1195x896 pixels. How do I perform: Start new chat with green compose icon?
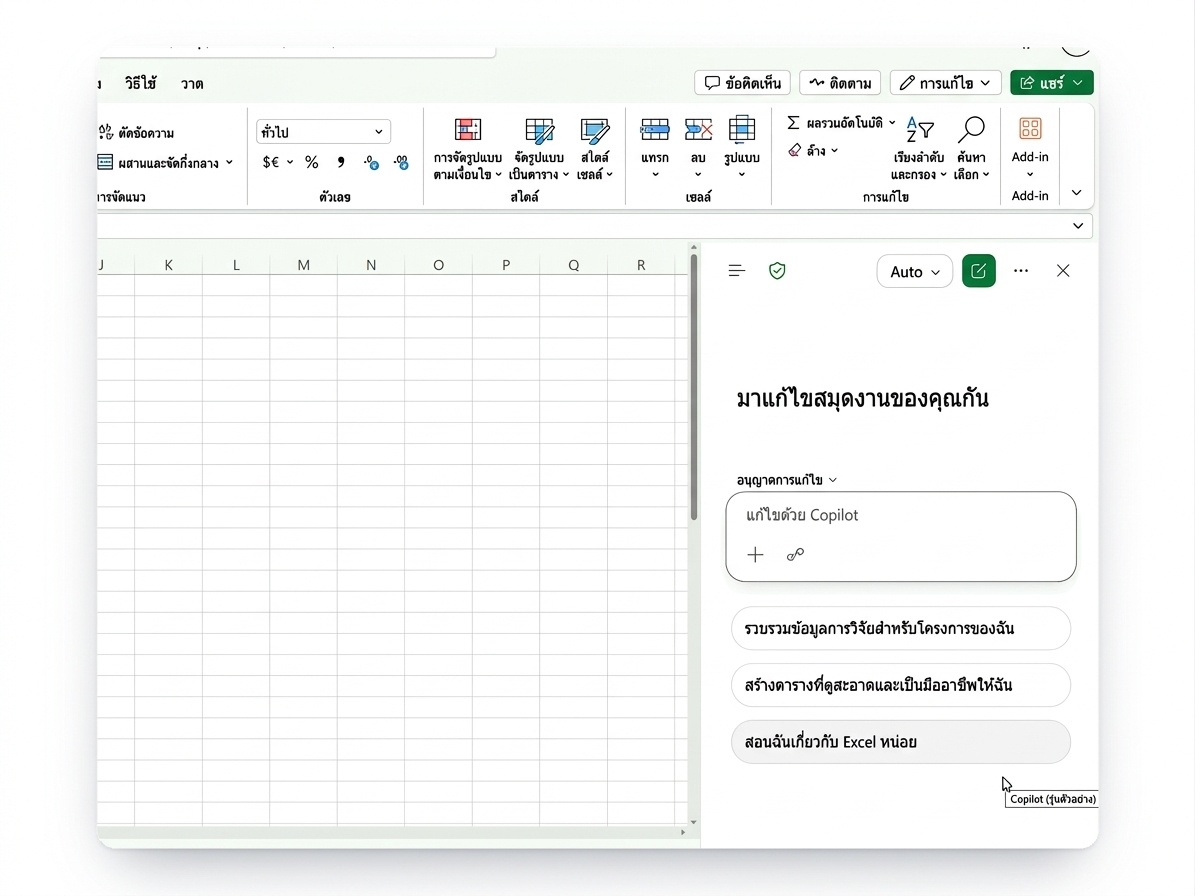click(x=979, y=271)
